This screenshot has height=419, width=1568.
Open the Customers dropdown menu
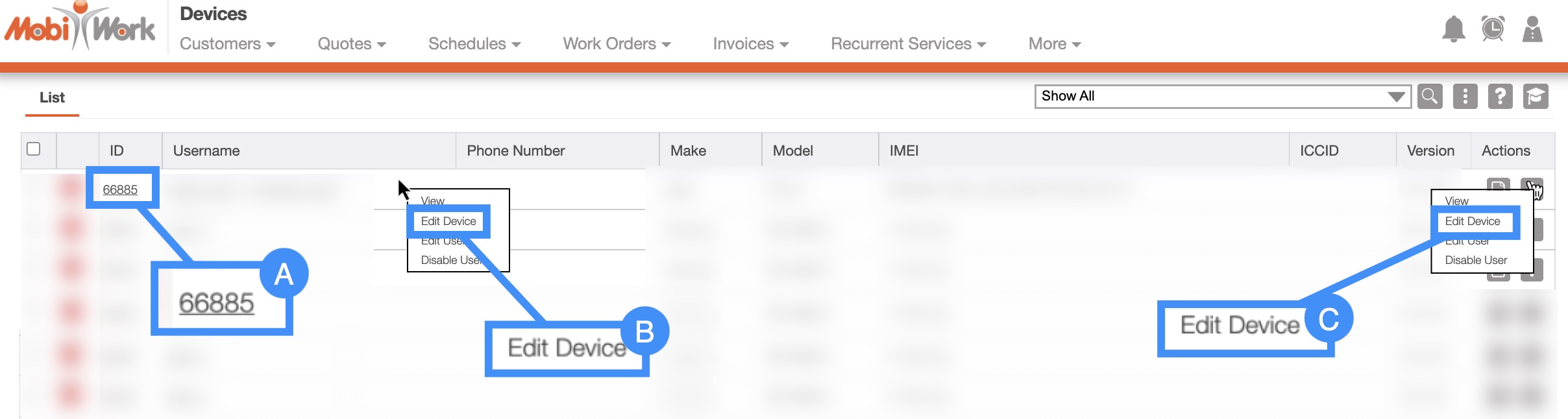tap(227, 44)
